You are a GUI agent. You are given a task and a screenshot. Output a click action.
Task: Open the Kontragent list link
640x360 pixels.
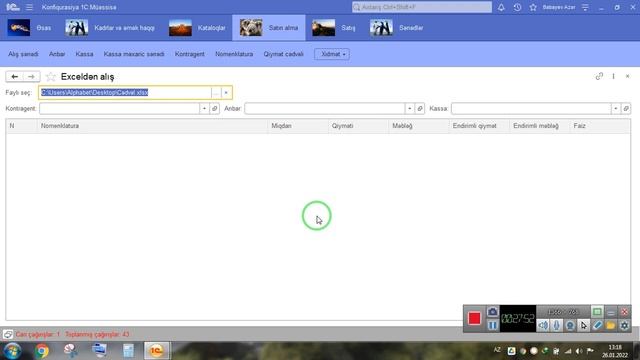tap(190, 54)
